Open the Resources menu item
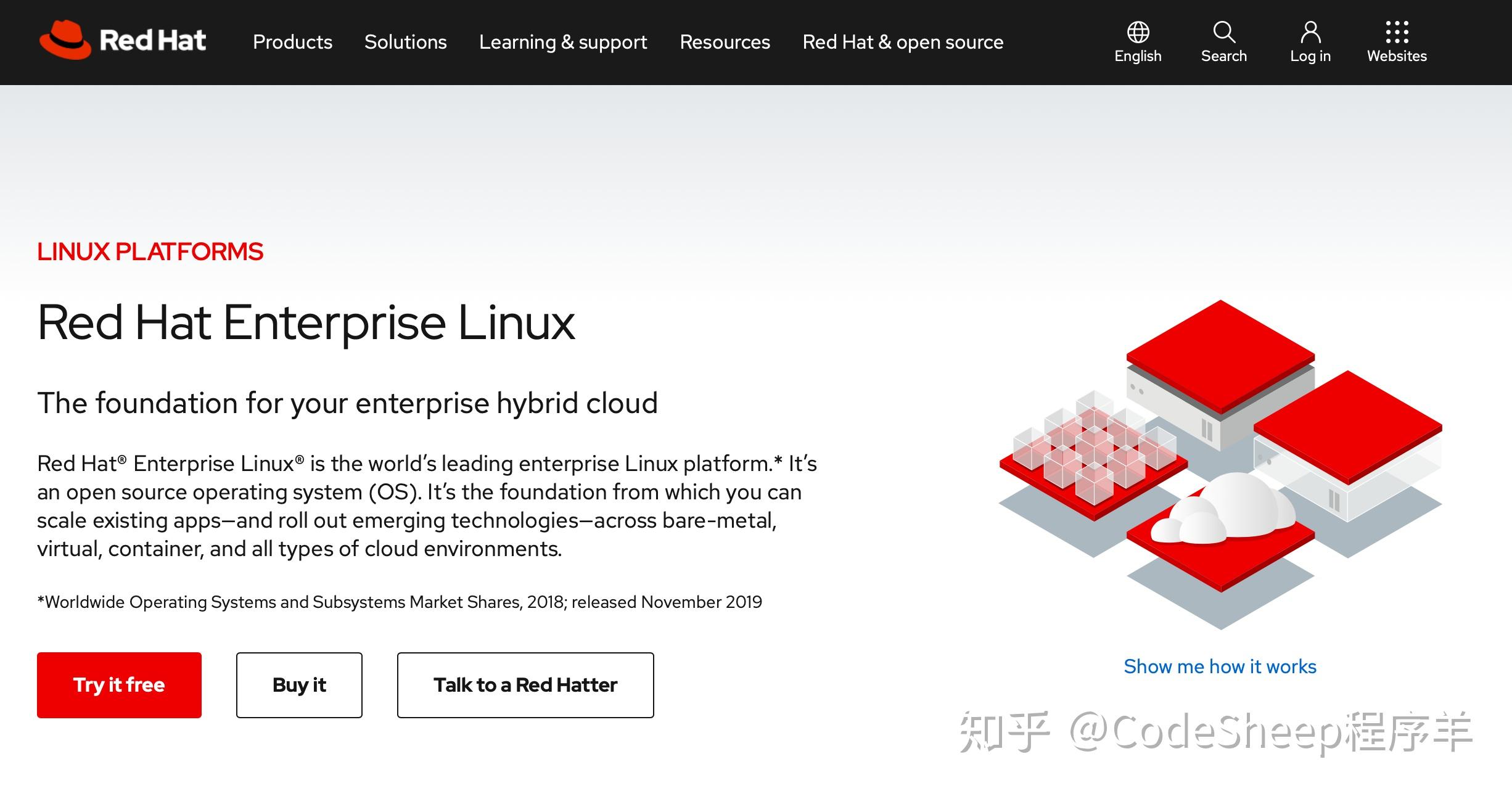 (725, 42)
